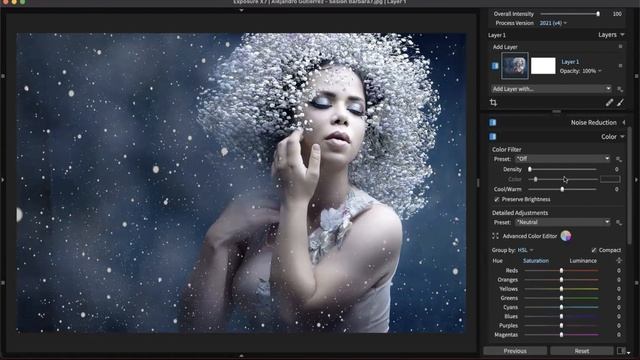Viewport: 640px width, 360px height.
Task: Uncheck the Compact checkbox
Action: click(593, 250)
